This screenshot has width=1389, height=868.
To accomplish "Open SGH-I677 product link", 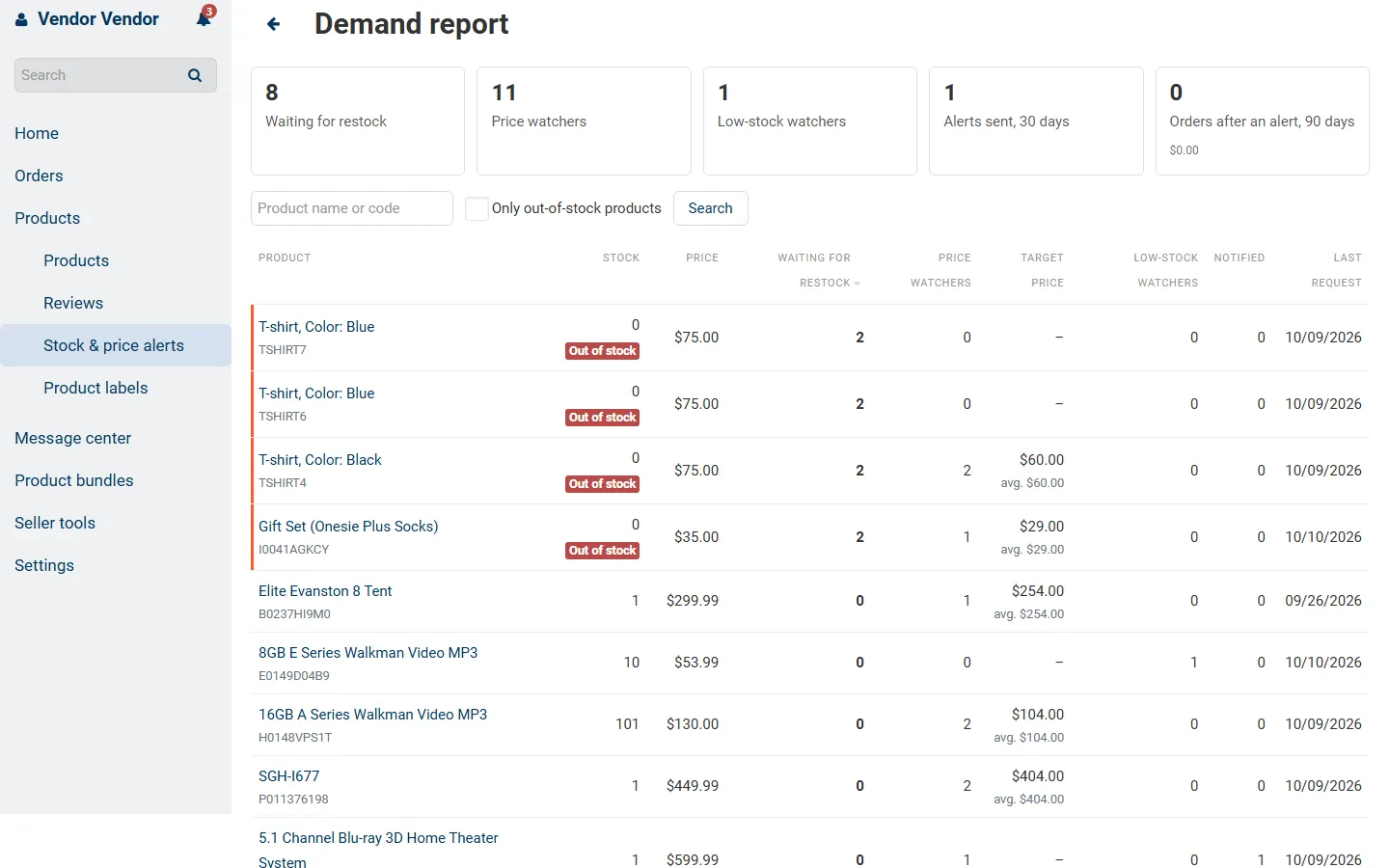I will [x=288, y=776].
